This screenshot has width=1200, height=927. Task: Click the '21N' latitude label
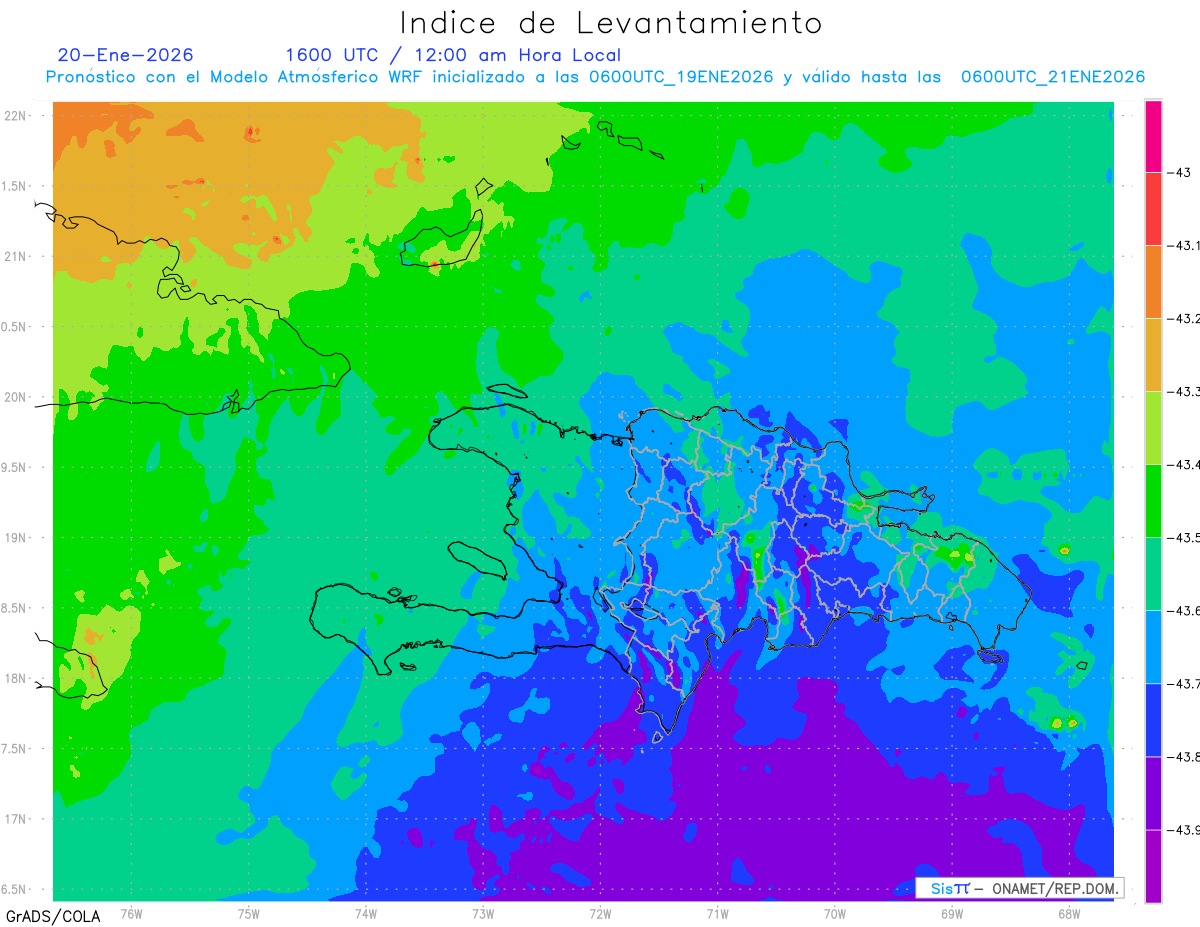[x=17, y=257]
